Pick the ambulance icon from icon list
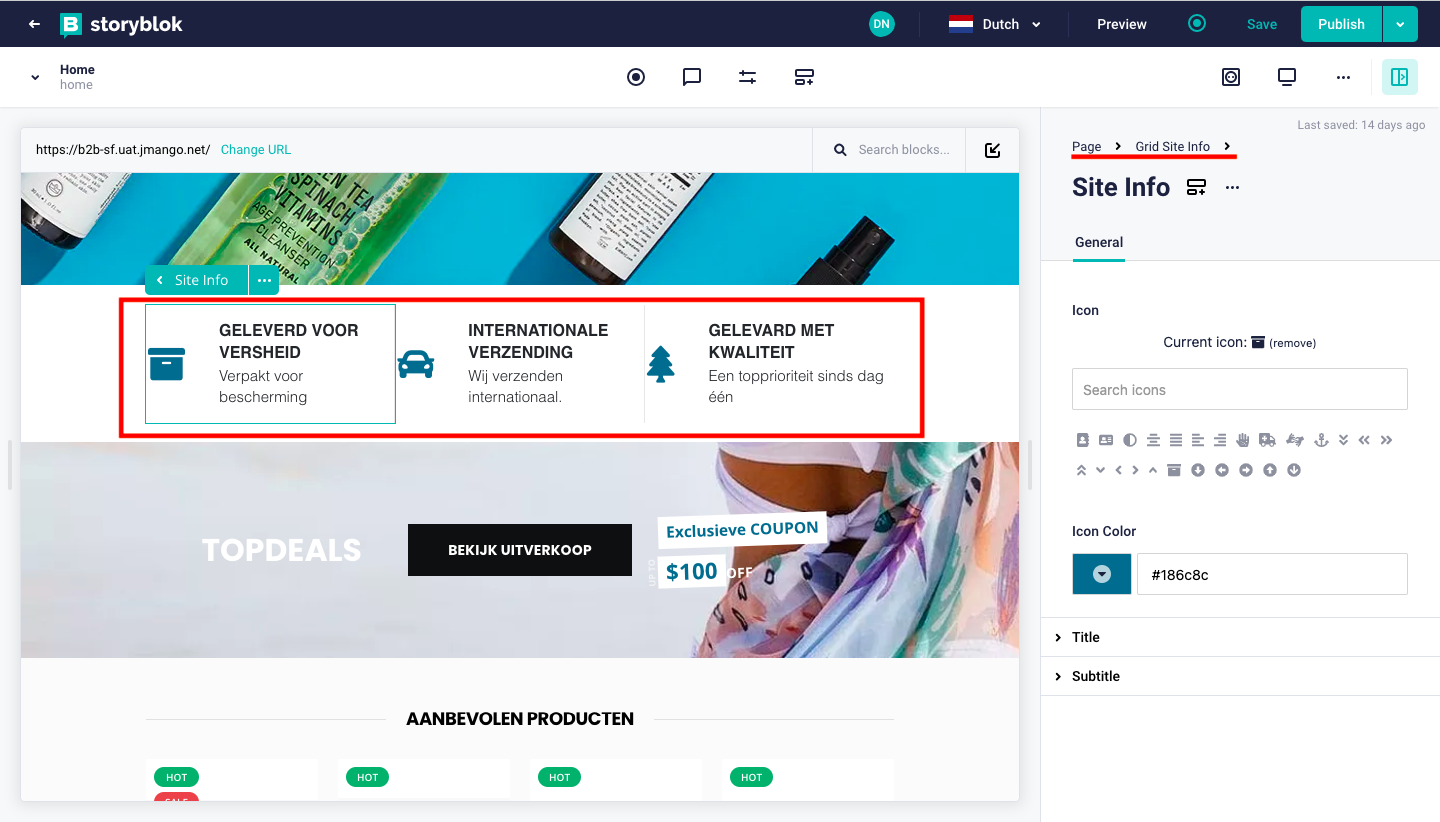This screenshot has height=822, width=1440. 1267,440
